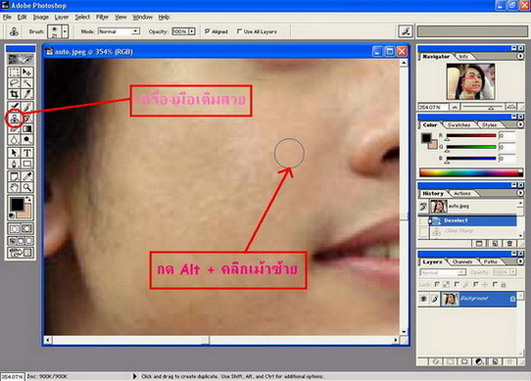Viewport: 531px width, 381px height.
Task: Open Layers panel menu arrow
Action: (x=520, y=261)
